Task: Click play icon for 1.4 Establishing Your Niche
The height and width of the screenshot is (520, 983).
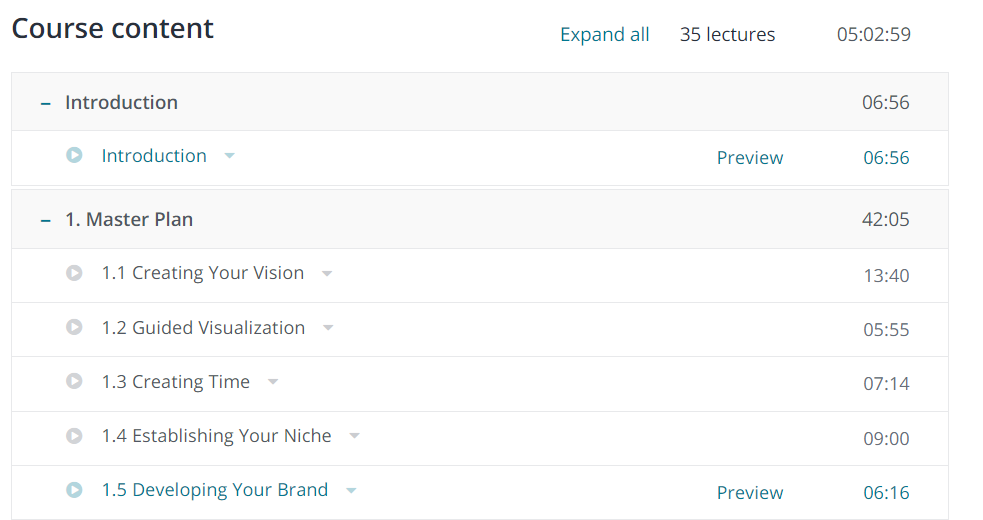Action: tap(74, 436)
